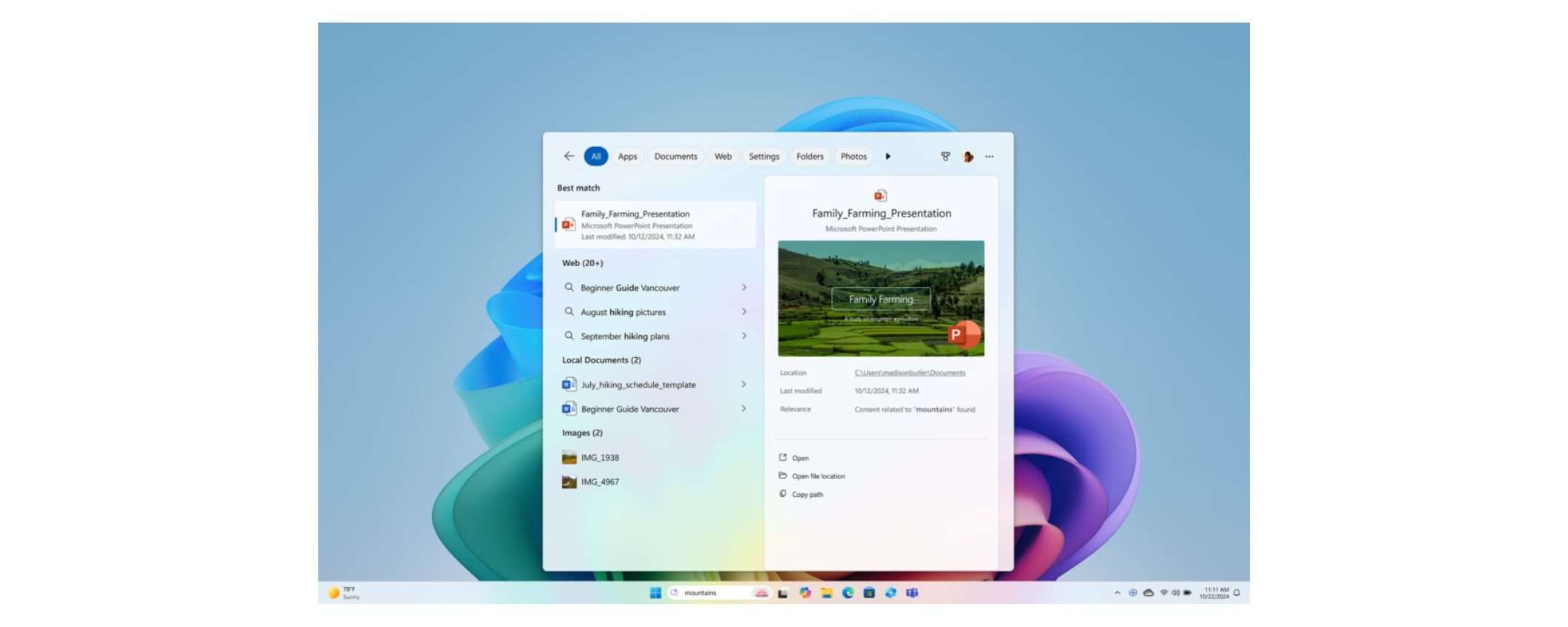Click Open file location
Viewport: 1568px width, 627px height.
[811, 476]
